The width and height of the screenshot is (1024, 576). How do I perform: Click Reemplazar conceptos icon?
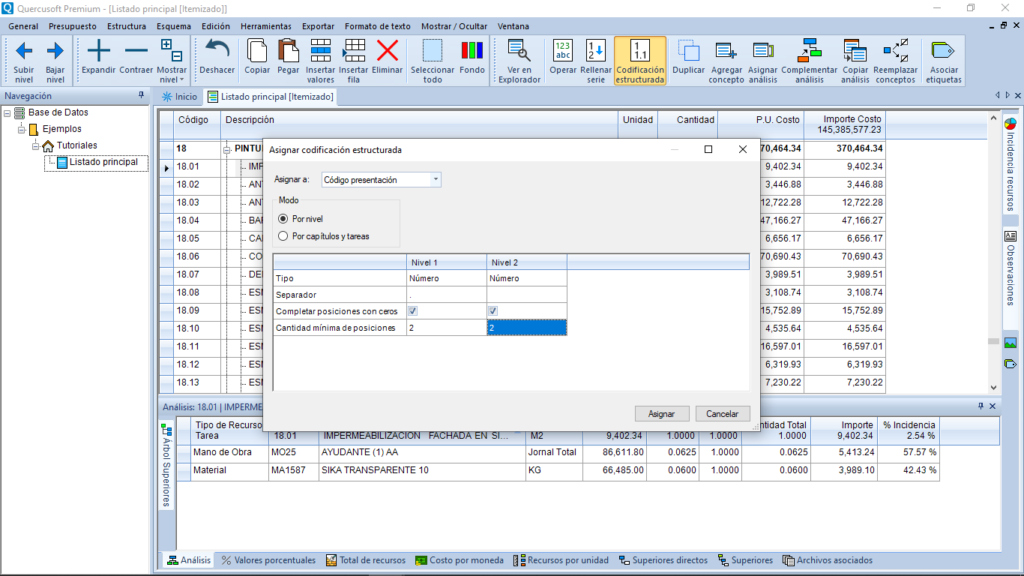895,50
